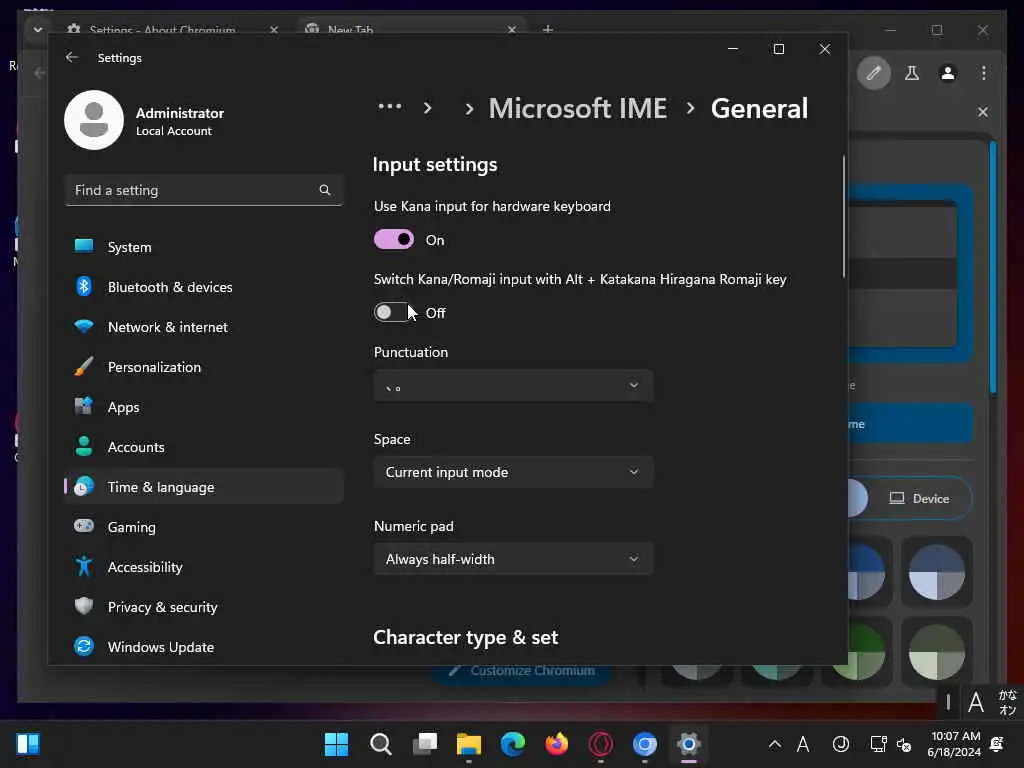This screenshot has width=1024, height=768.
Task: Open Privacy & security category
Action: [x=204, y=607]
